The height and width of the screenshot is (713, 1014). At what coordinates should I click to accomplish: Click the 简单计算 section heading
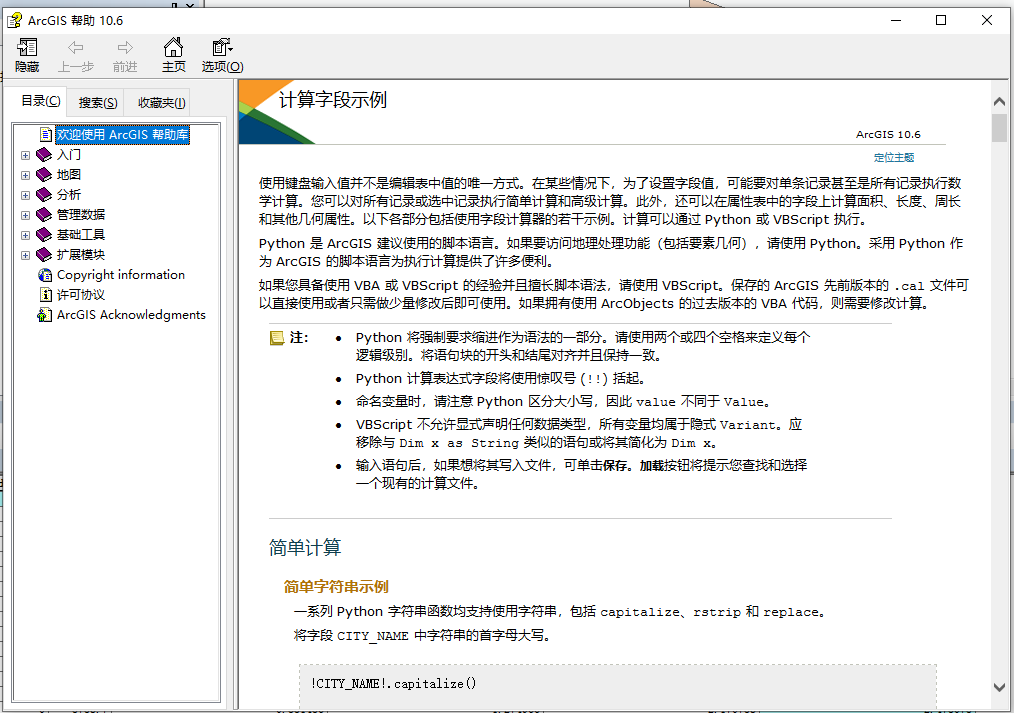pyautogui.click(x=305, y=548)
